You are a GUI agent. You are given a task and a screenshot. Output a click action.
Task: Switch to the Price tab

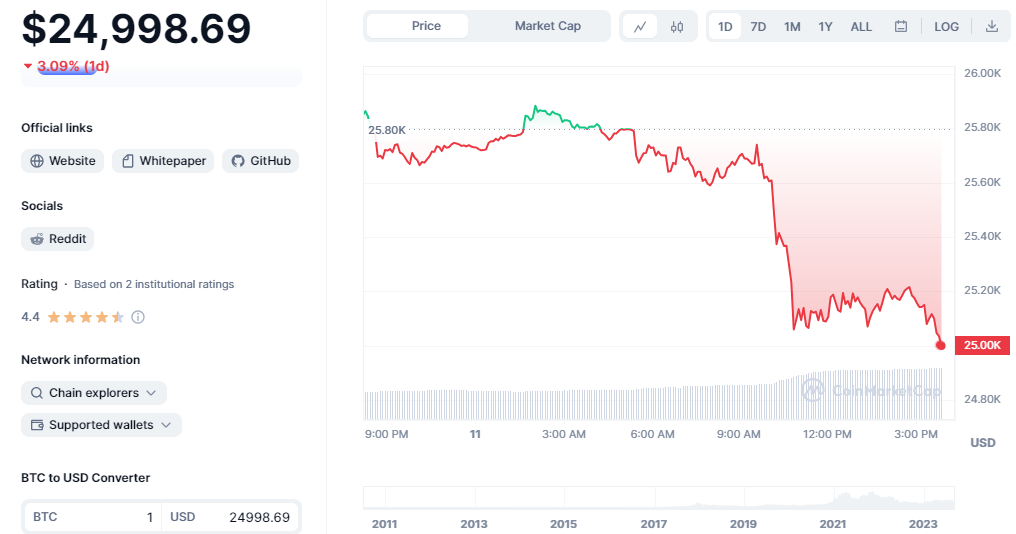pos(426,26)
